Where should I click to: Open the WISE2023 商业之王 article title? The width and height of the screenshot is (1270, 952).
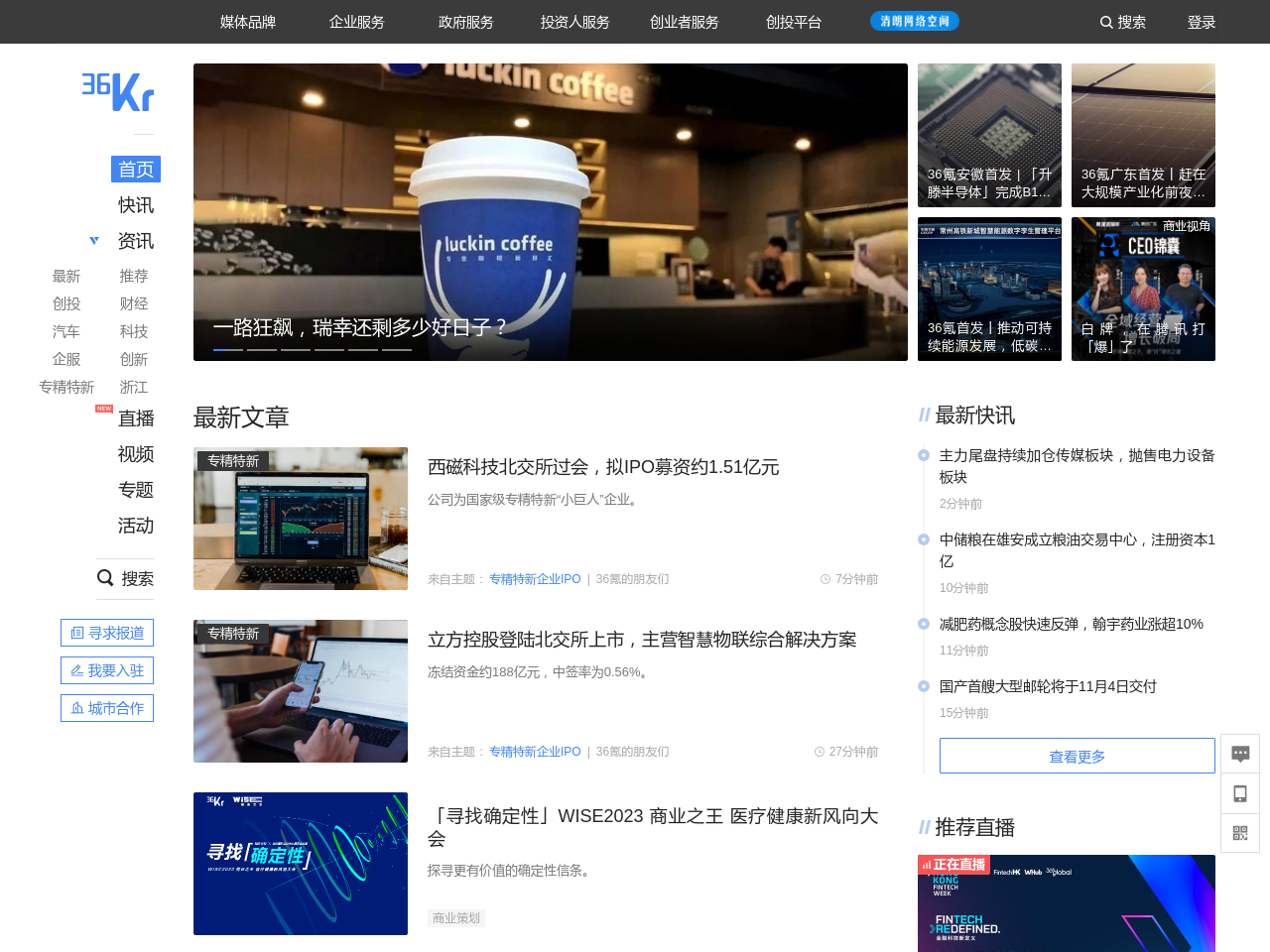[653, 827]
